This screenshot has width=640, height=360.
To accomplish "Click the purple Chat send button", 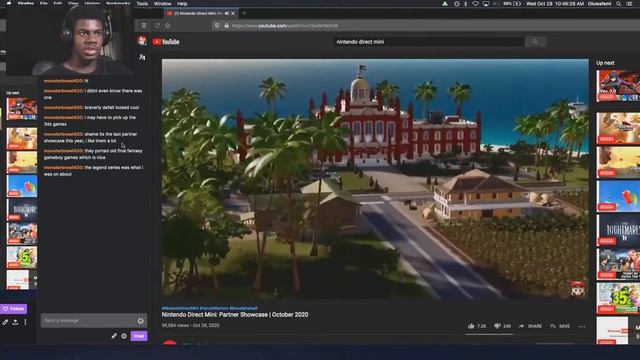I will point(139,336).
